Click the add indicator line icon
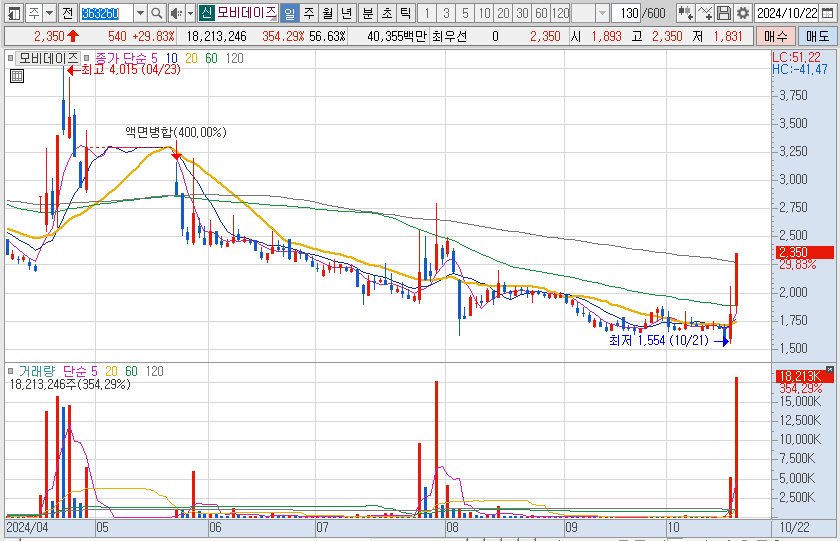 (x=704, y=13)
